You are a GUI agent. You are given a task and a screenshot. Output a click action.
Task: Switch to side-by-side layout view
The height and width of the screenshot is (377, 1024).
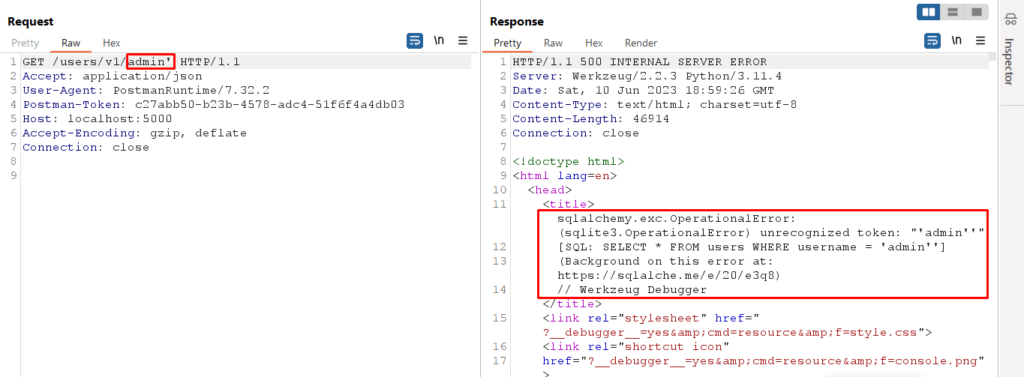click(x=929, y=12)
